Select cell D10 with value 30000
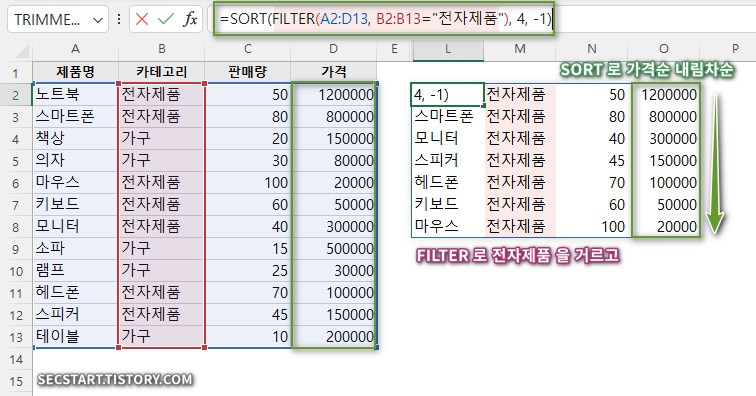The height and width of the screenshot is (396, 756). coord(334,271)
